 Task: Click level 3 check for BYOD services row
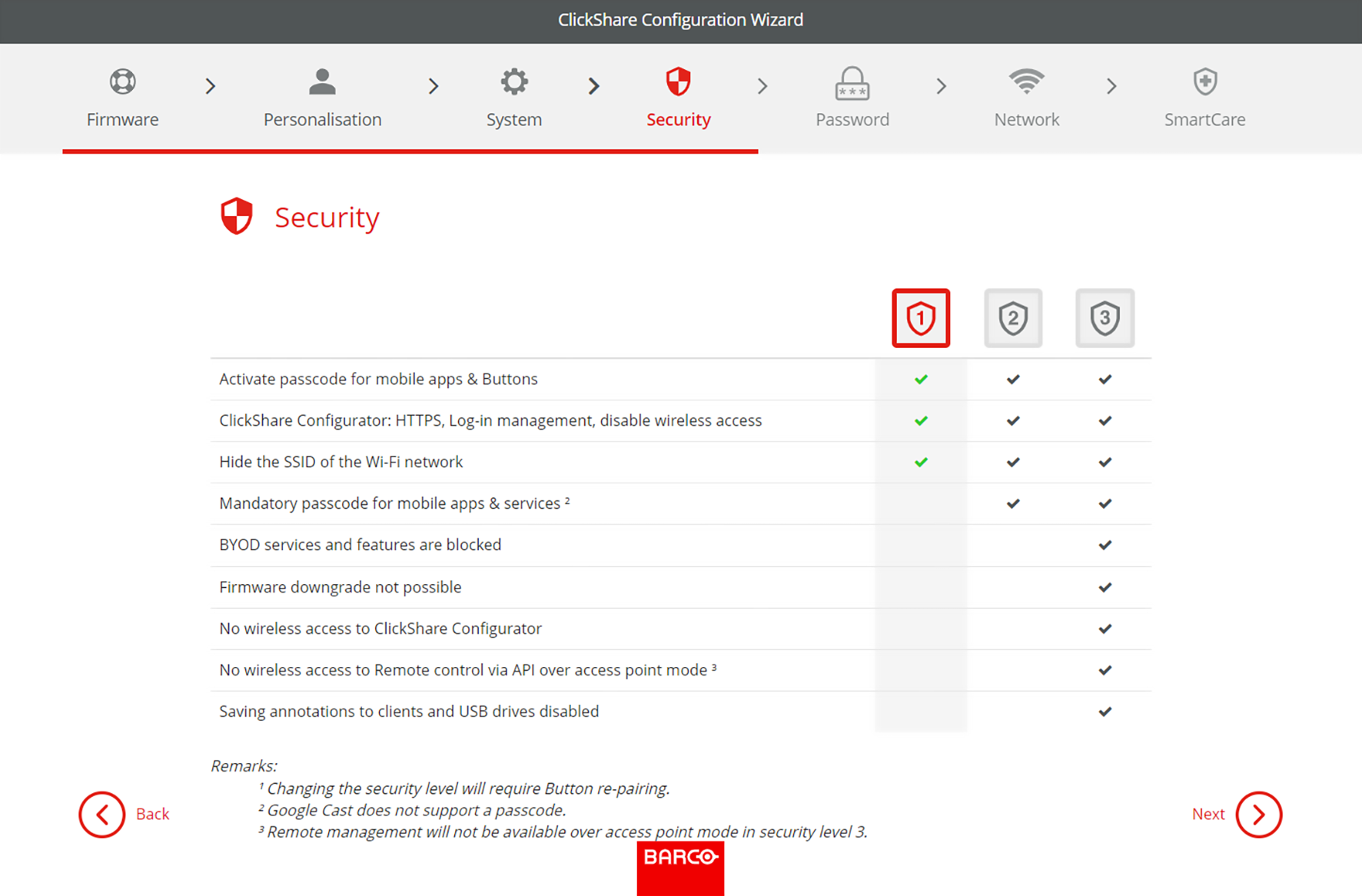pyautogui.click(x=1105, y=545)
